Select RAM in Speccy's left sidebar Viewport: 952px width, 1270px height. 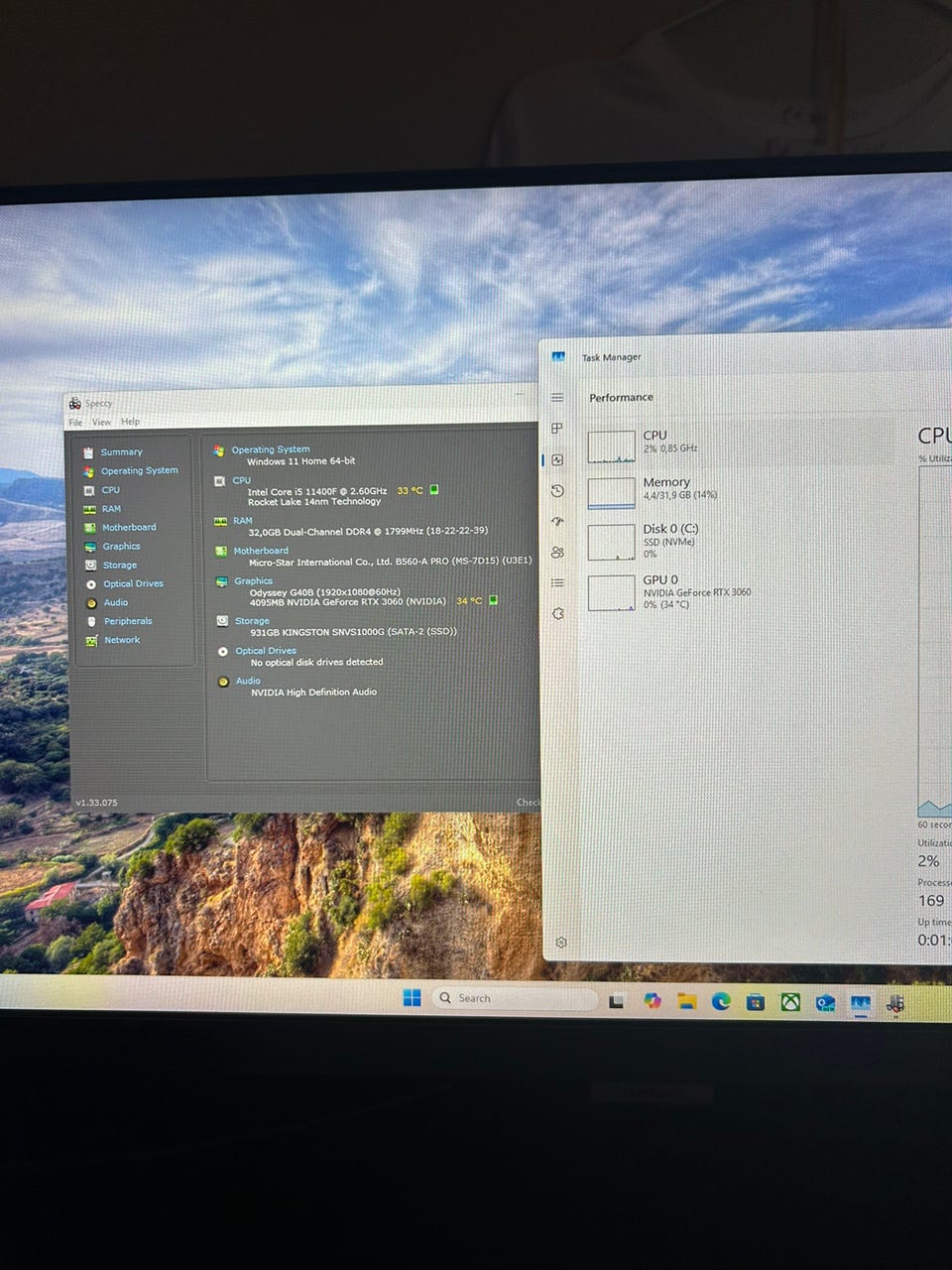(111, 509)
